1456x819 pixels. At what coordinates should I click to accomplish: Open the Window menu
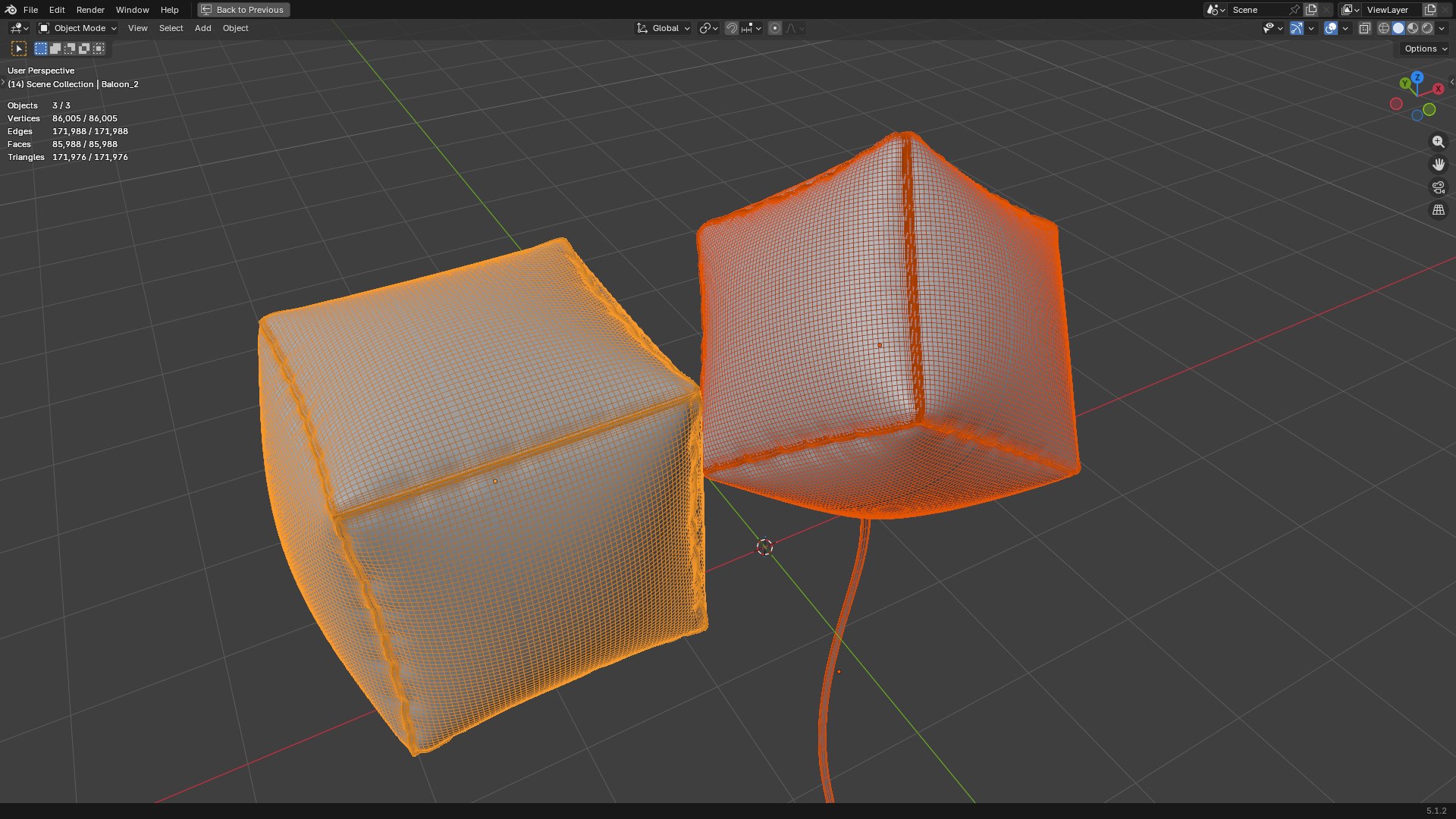coord(132,10)
